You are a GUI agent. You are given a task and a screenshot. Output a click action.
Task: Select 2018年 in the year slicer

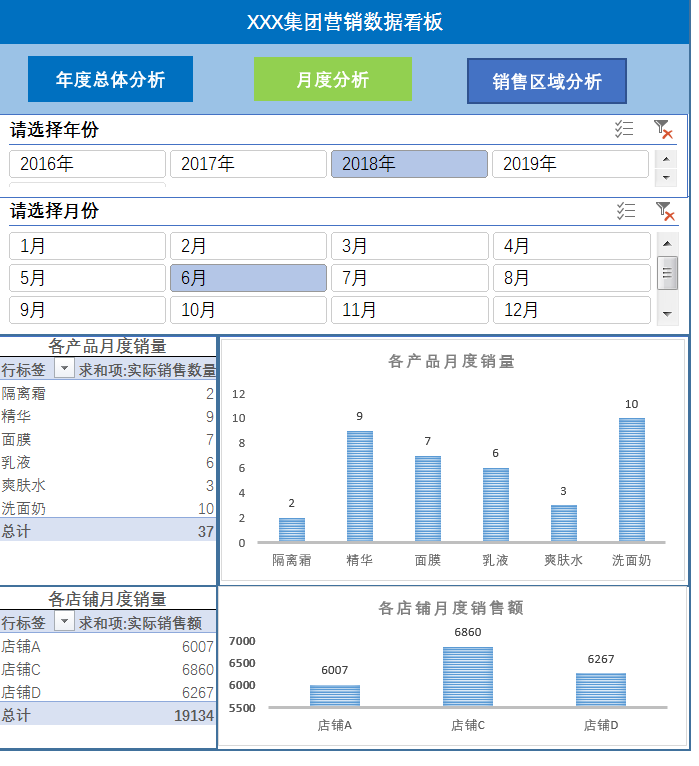click(x=409, y=164)
